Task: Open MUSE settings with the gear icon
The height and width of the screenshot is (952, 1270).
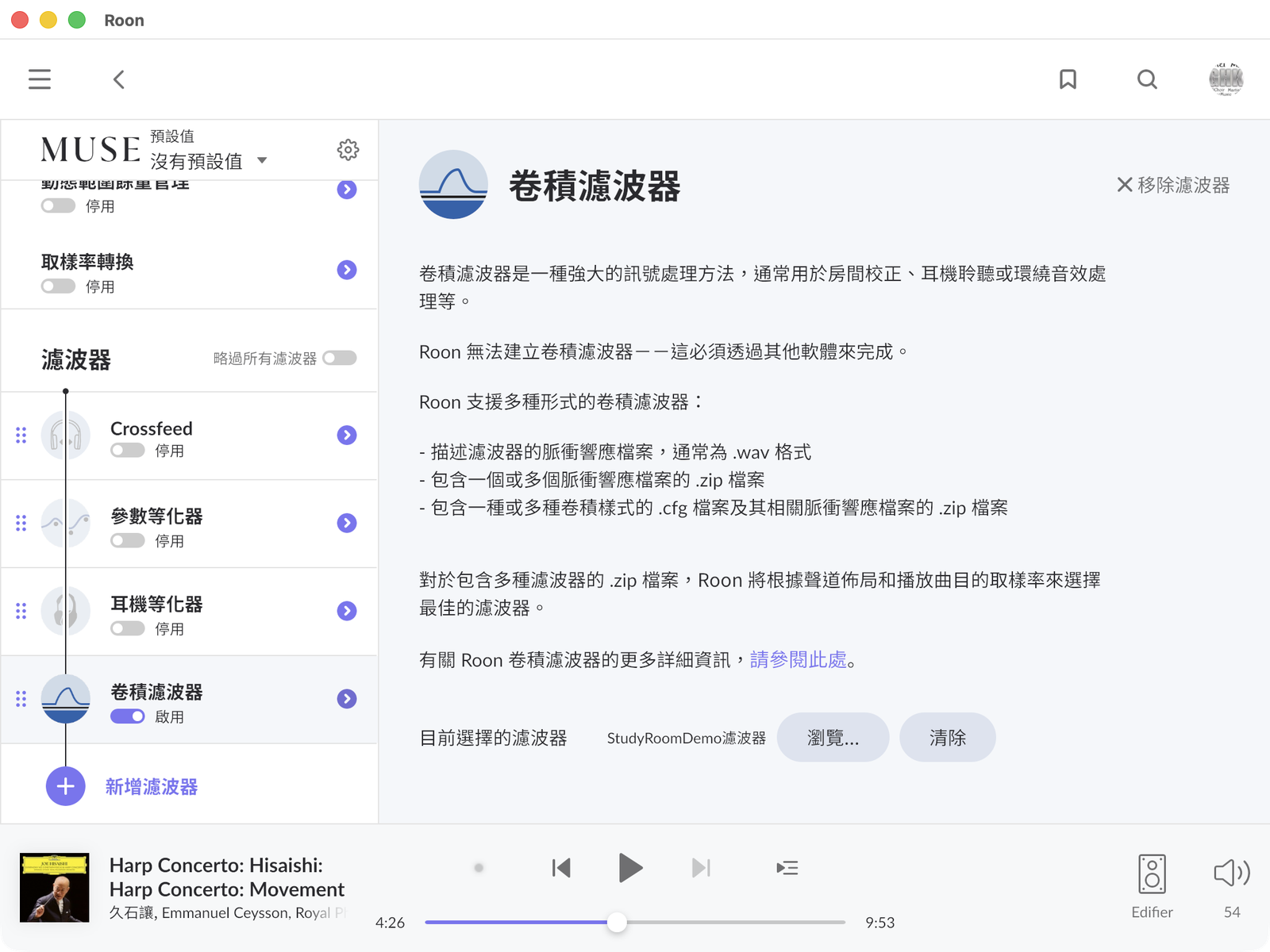Action: (x=348, y=150)
